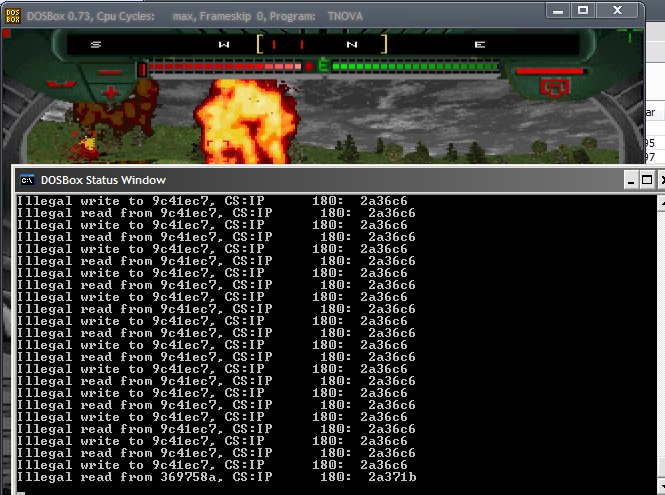Click the first 'Illegal write to 9c41ec7' line
This screenshot has height=495, width=665.
click(212, 201)
